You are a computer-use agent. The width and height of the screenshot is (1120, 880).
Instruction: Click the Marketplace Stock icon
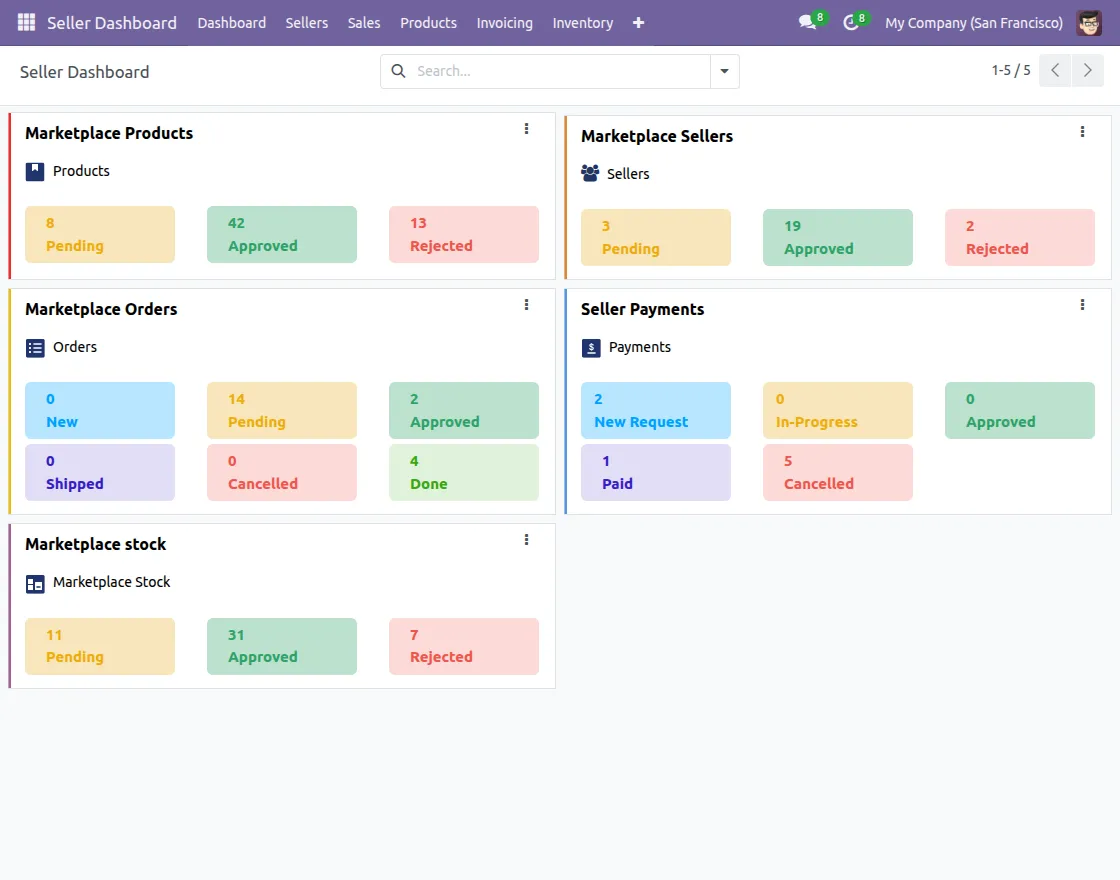tap(33, 582)
